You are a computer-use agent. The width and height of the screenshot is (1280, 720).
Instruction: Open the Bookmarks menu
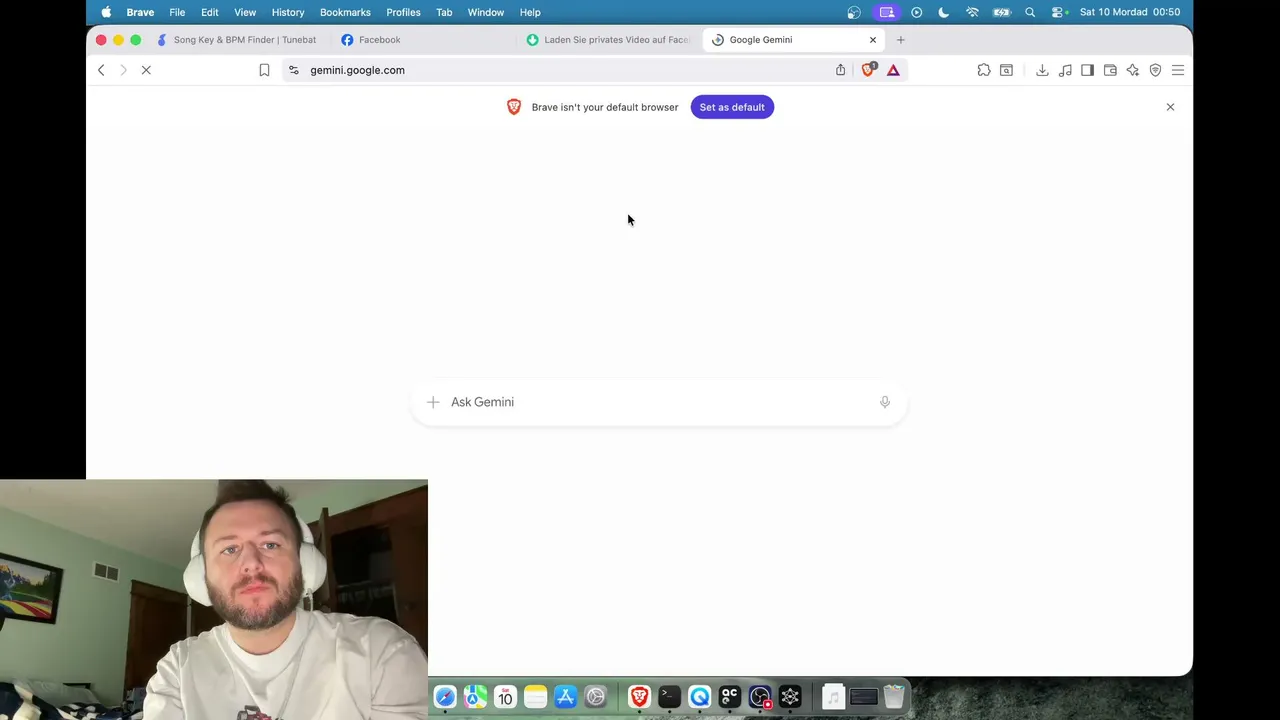click(x=345, y=12)
